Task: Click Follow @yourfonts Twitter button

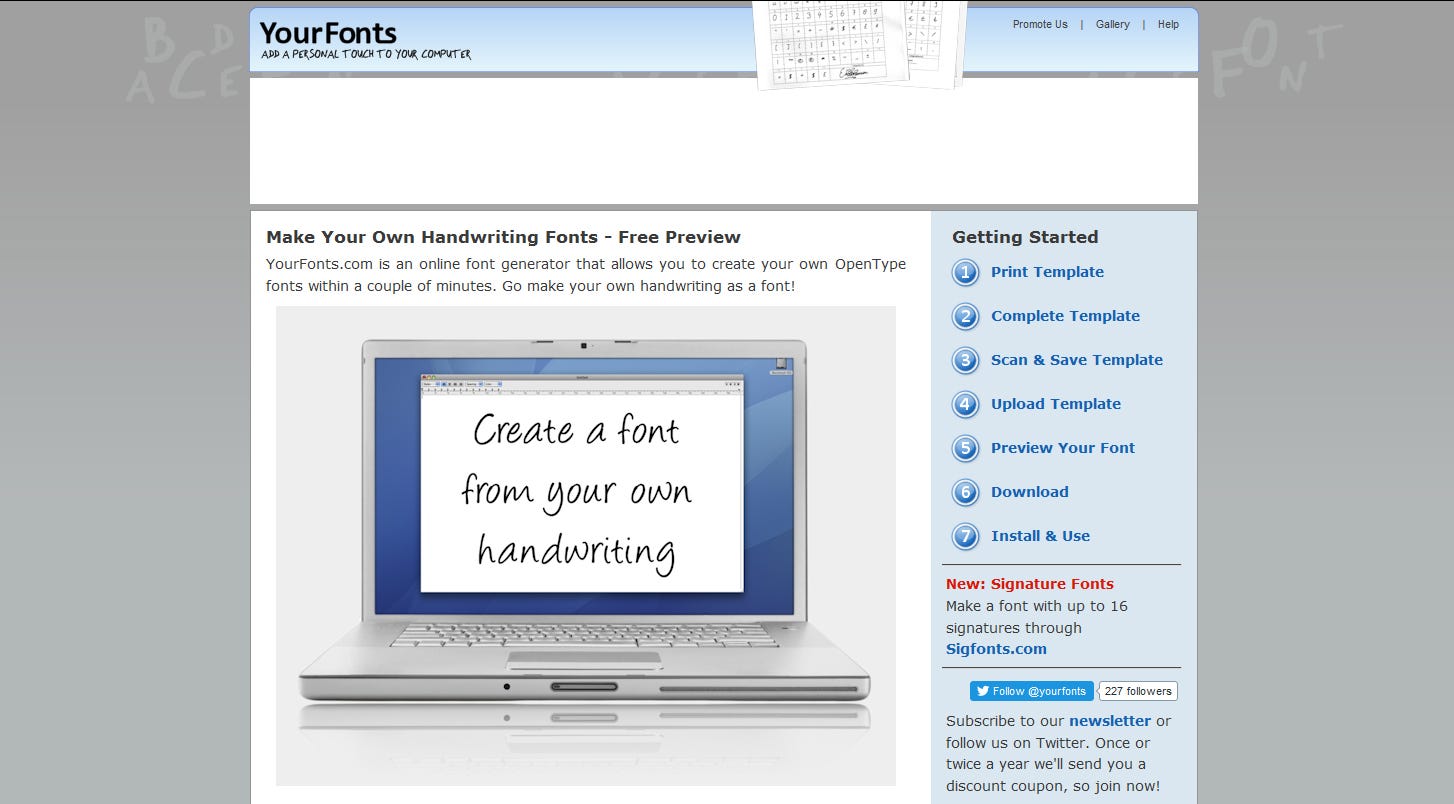Action: (1031, 691)
